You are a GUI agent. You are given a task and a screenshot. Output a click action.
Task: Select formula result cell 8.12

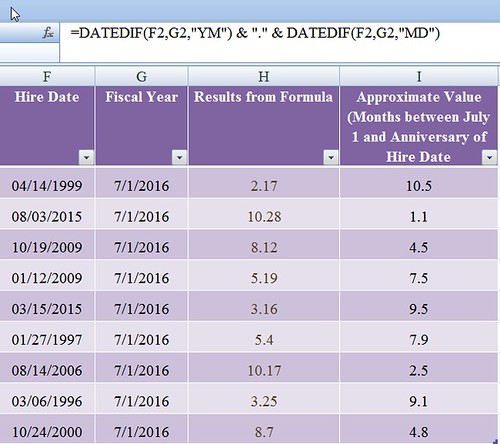(264, 244)
